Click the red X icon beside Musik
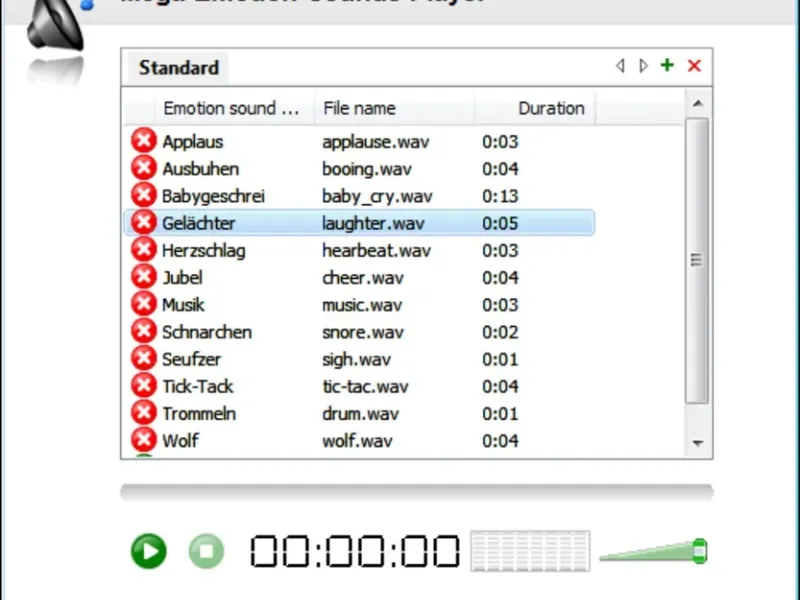Image resolution: width=800 pixels, height=600 pixels. tap(144, 304)
